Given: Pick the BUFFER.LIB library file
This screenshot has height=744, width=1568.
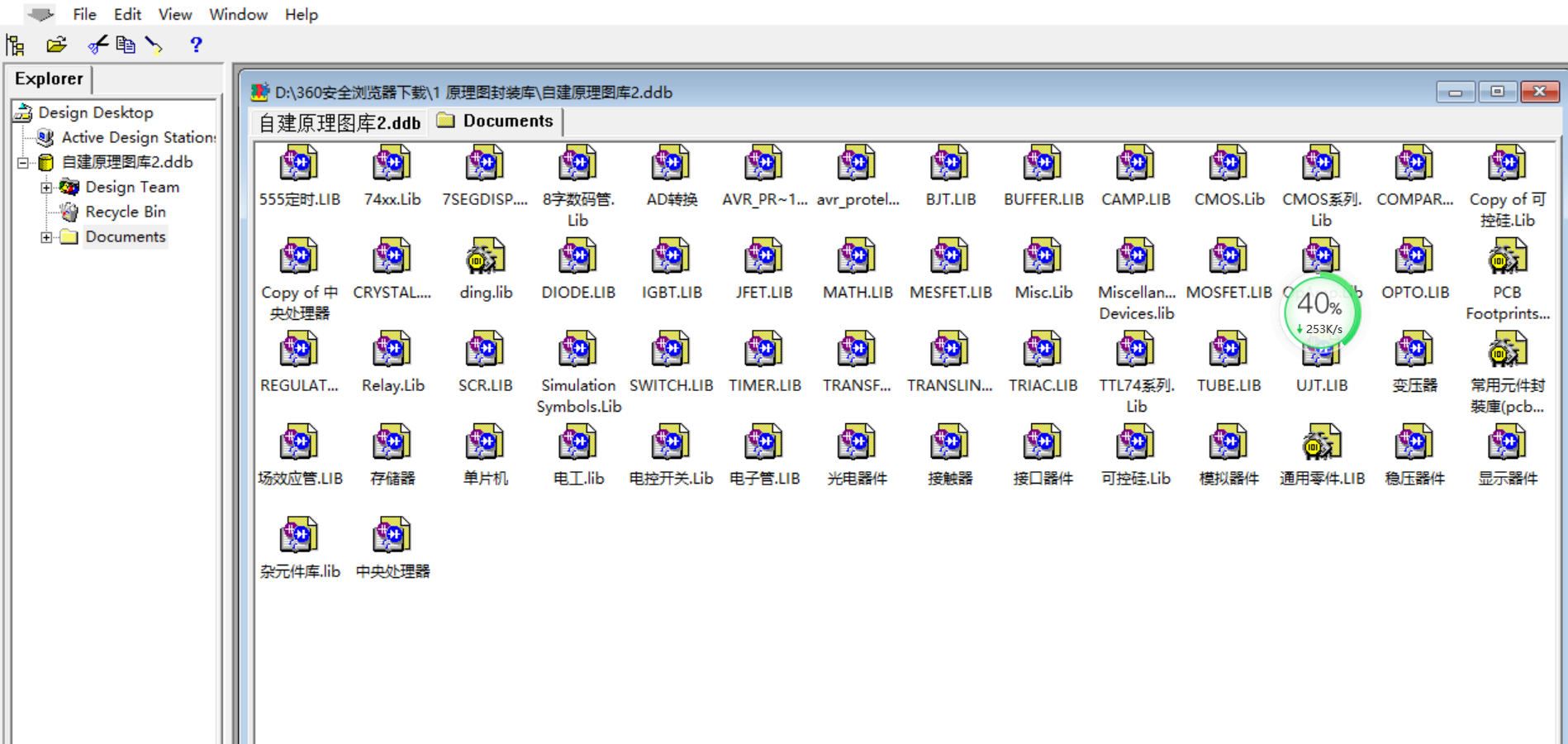Looking at the screenshot, I should [1043, 164].
